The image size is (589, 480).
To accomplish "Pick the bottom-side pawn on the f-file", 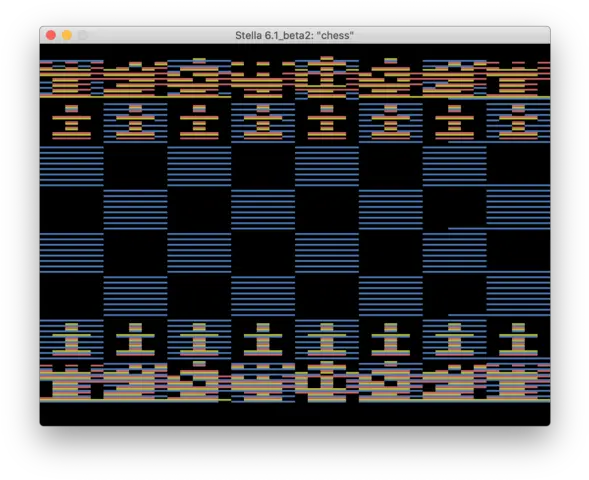I will tap(391, 340).
